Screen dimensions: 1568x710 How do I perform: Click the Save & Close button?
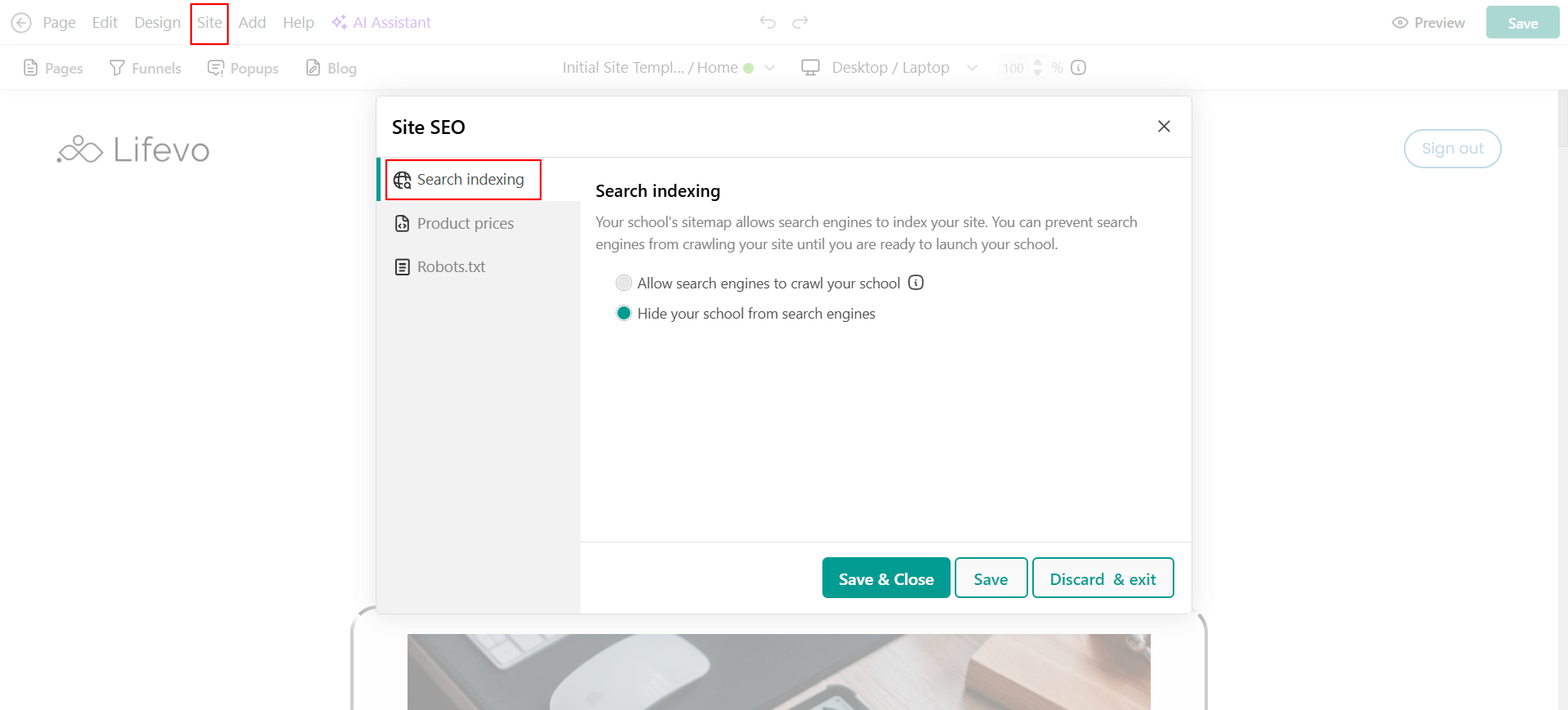[x=886, y=578]
